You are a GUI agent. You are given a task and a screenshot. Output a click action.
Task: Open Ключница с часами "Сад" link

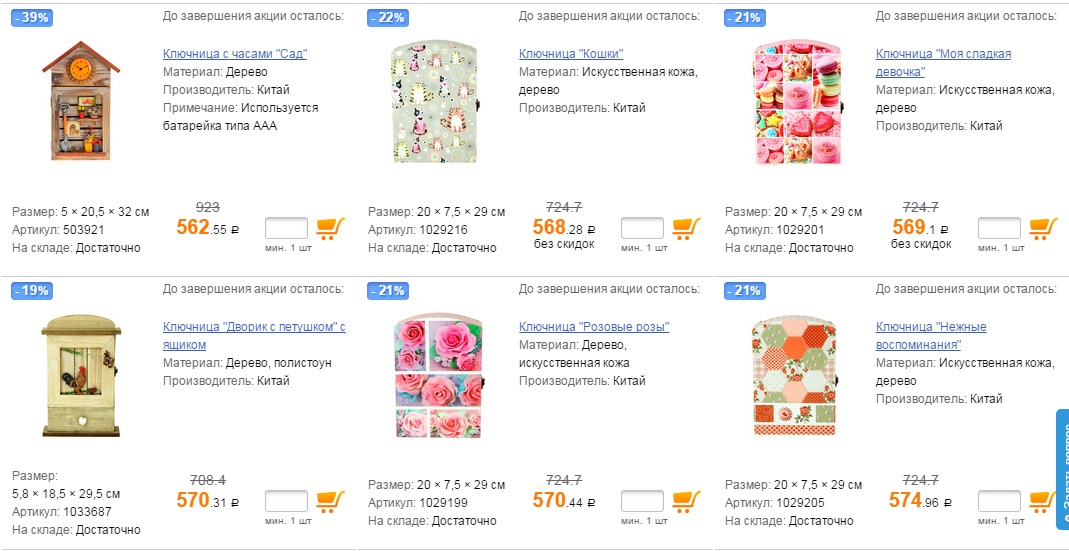point(235,54)
